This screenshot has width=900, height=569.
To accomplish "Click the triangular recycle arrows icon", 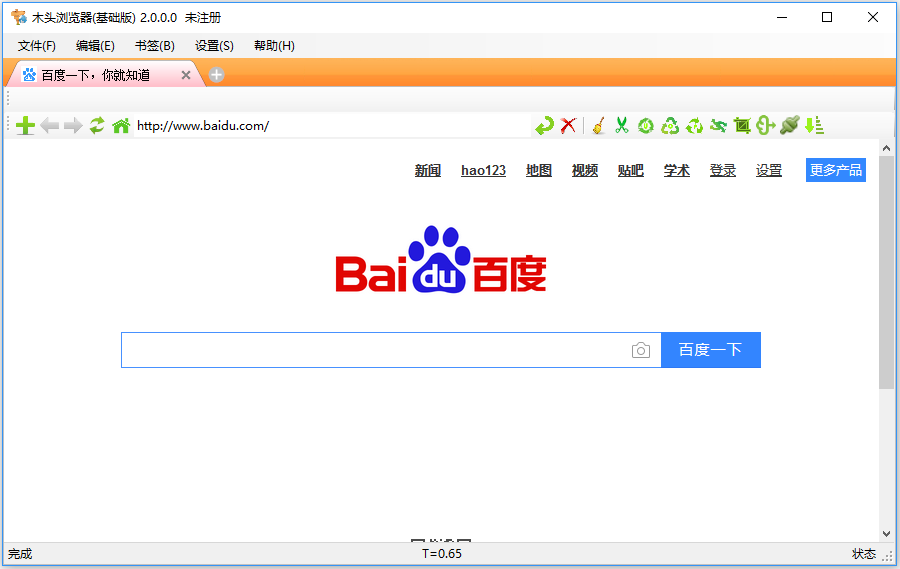I will click(x=670, y=125).
